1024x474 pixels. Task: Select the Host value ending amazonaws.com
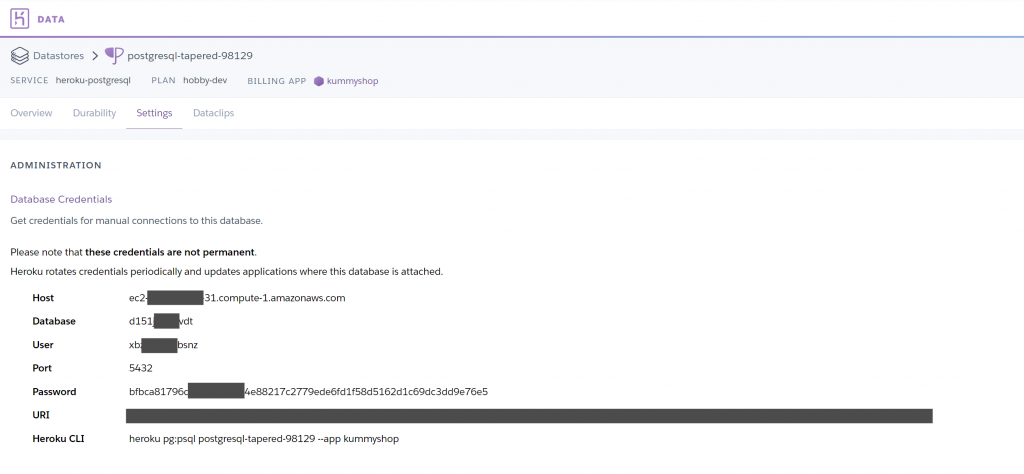237,298
